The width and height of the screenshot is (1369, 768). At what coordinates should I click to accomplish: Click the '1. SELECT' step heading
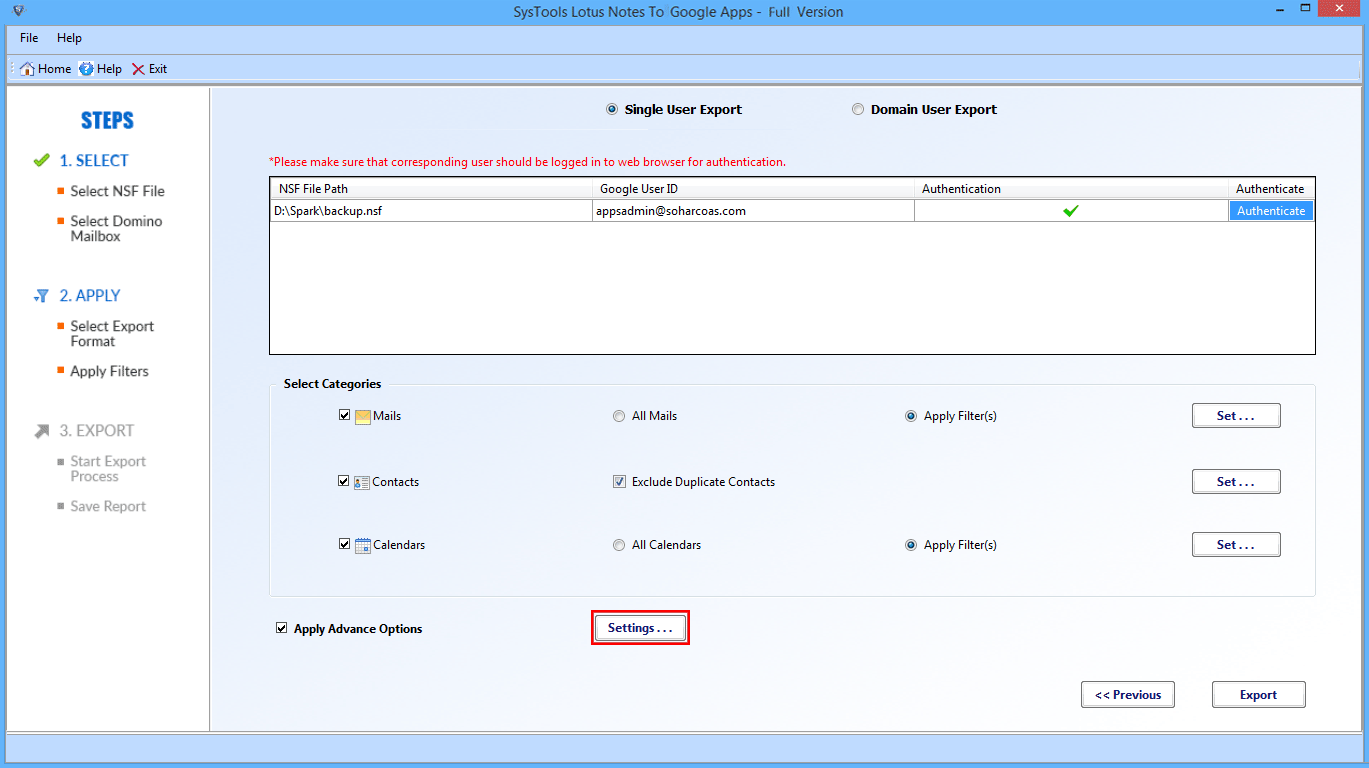pos(94,160)
